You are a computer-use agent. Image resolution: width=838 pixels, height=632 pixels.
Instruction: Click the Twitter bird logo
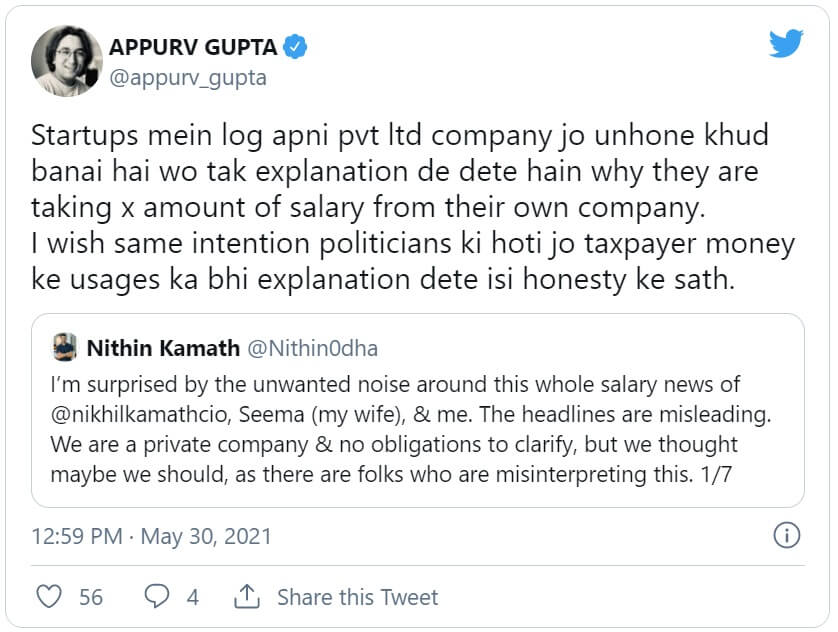click(x=786, y=43)
